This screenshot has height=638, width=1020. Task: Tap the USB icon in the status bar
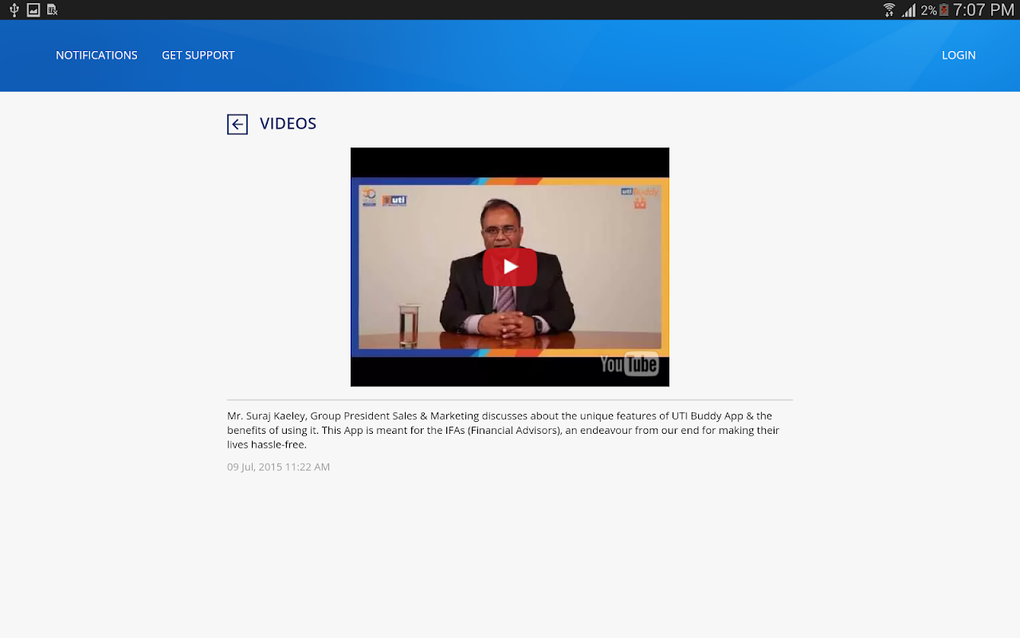click(14, 10)
